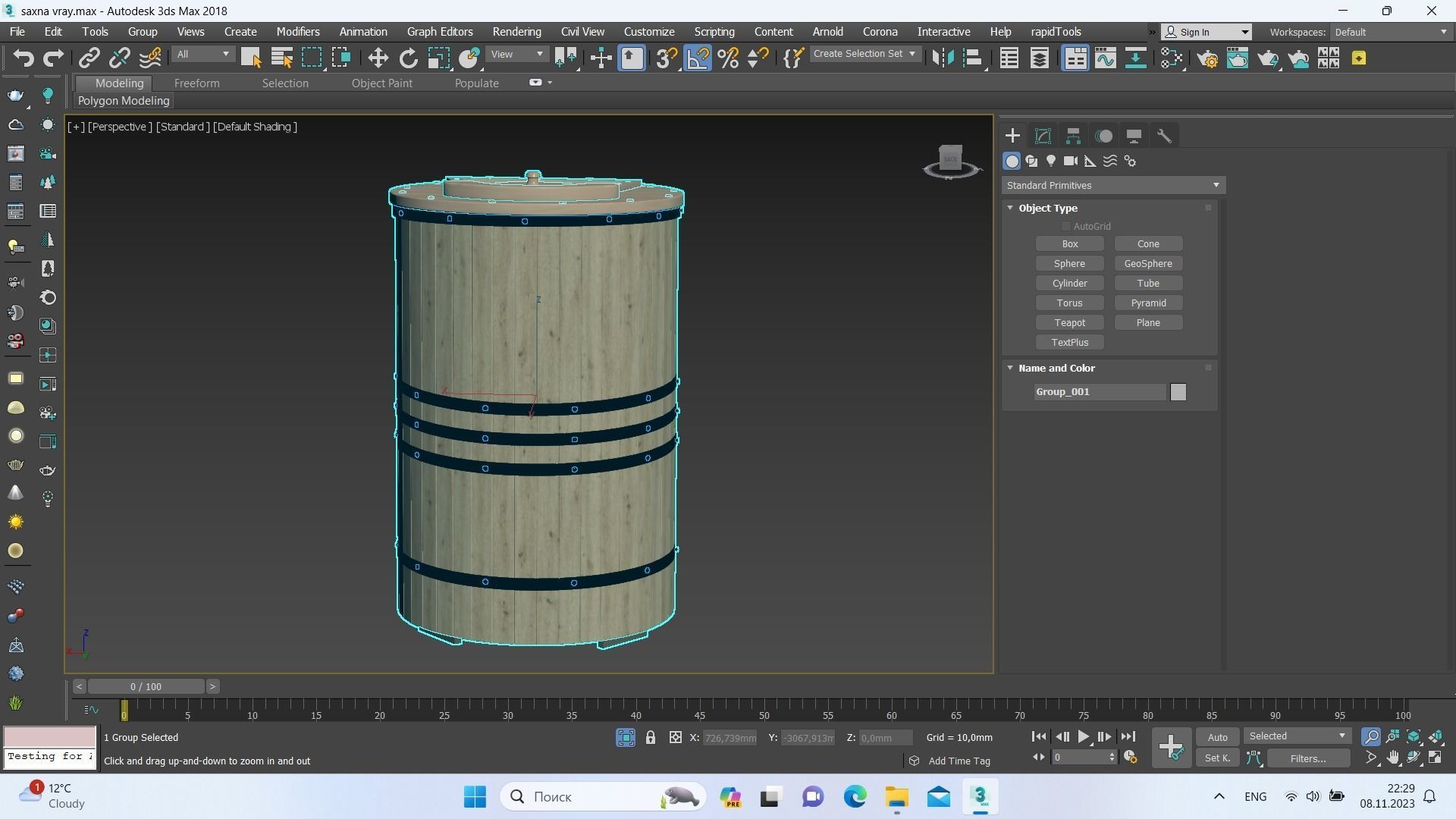Create a Sphere primitive

pos(1070,264)
